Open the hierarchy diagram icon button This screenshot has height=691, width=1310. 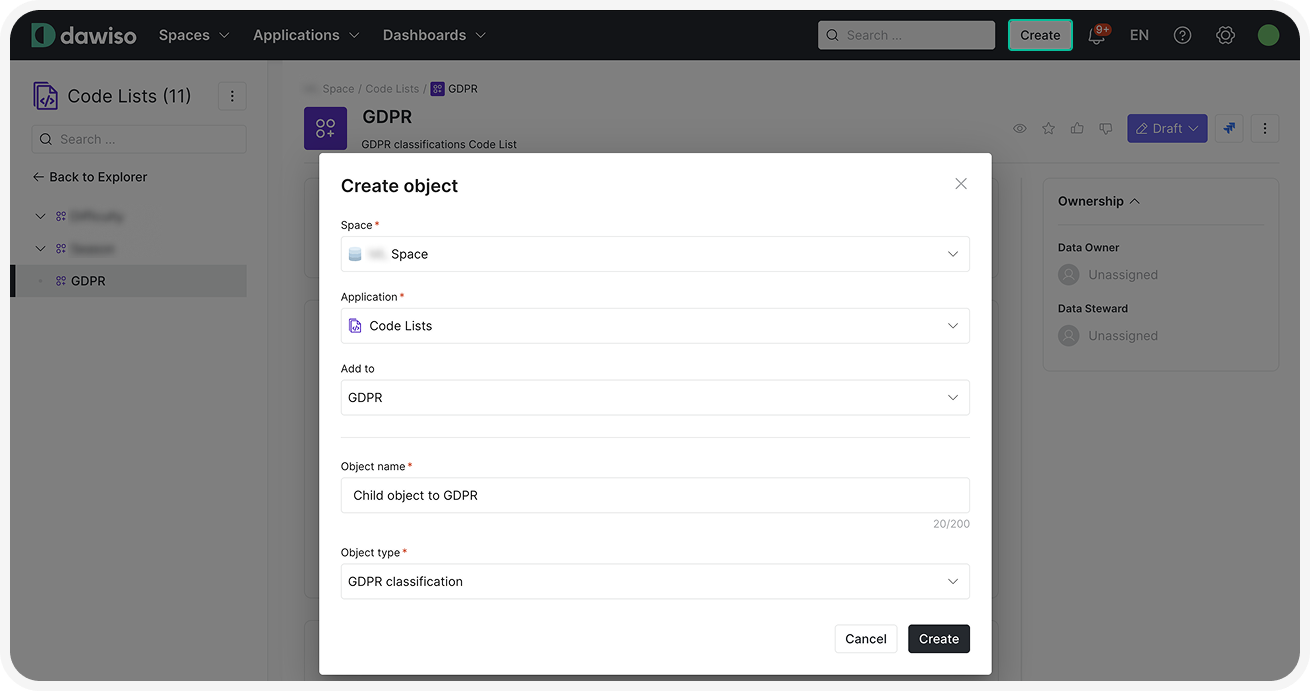point(1229,128)
